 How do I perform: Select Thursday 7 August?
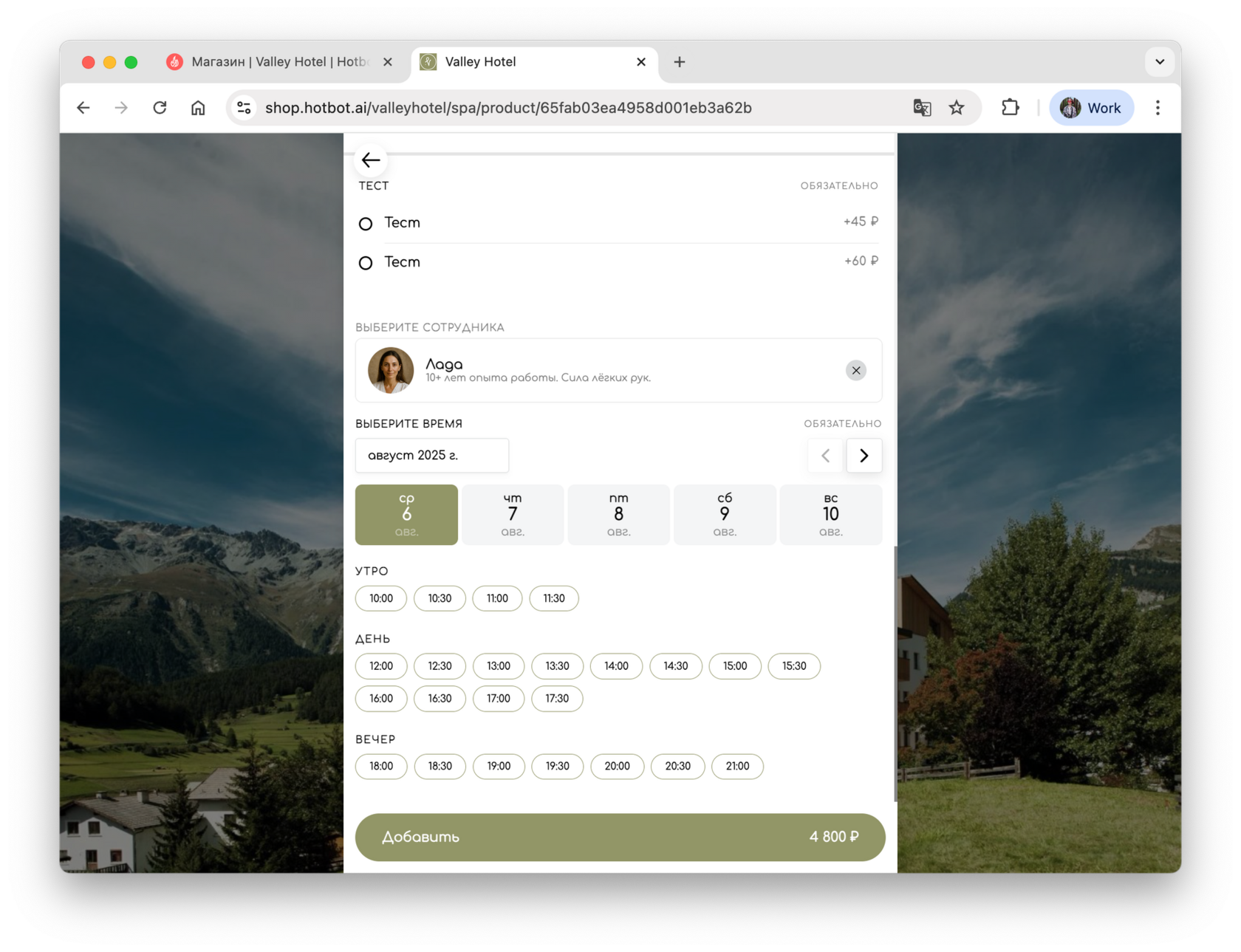[513, 515]
